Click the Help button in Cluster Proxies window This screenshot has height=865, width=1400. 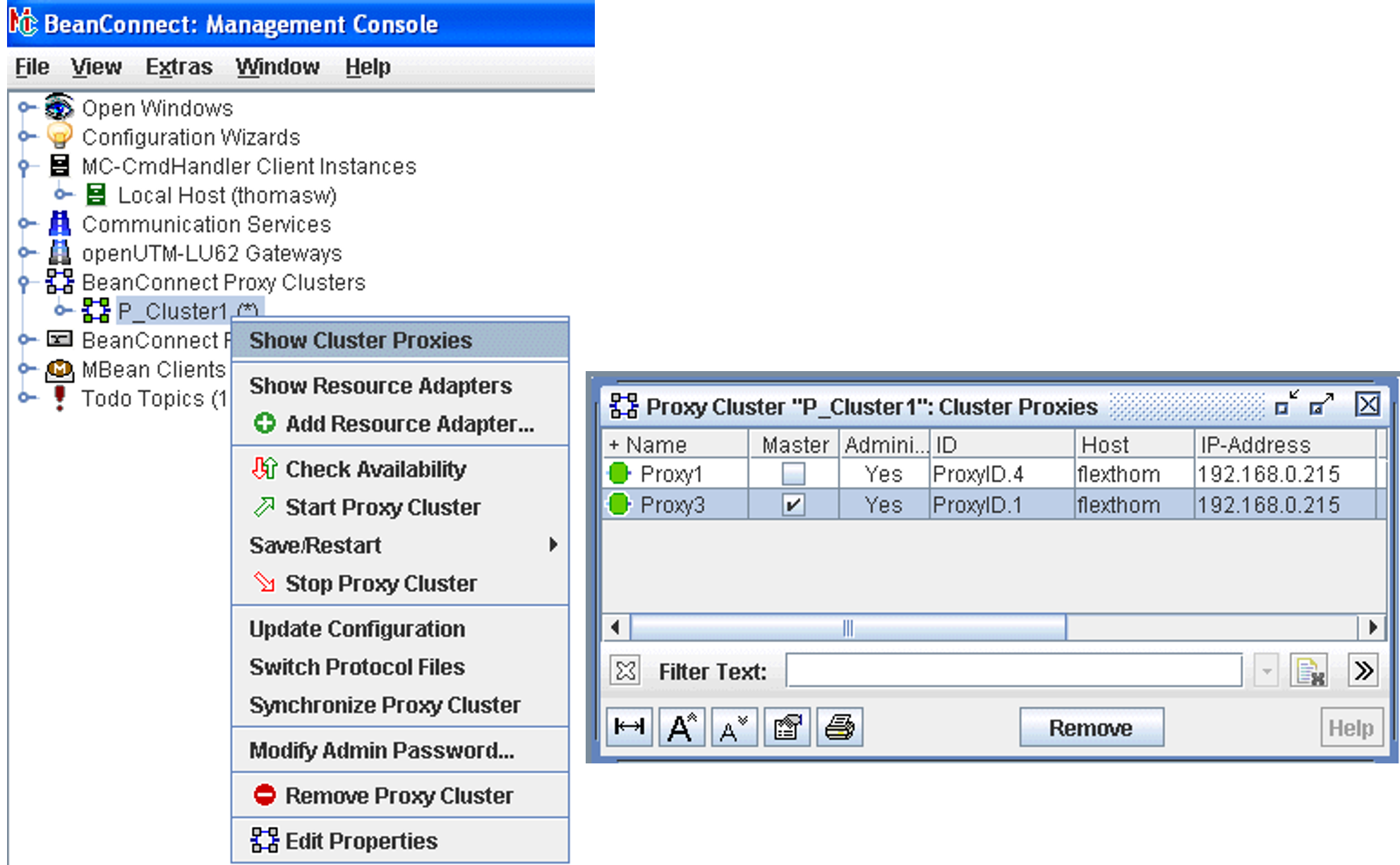point(1351,727)
